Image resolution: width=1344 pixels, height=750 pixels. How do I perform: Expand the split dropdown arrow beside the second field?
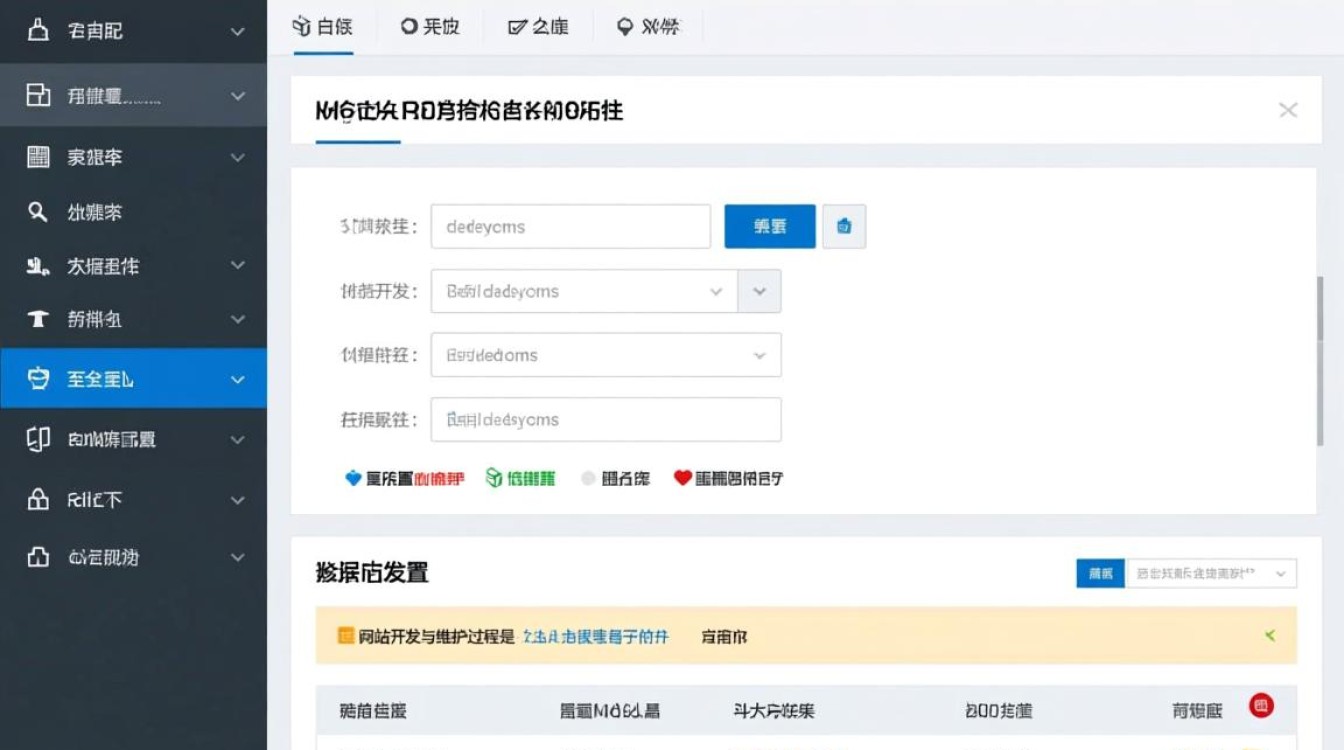(x=759, y=291)
